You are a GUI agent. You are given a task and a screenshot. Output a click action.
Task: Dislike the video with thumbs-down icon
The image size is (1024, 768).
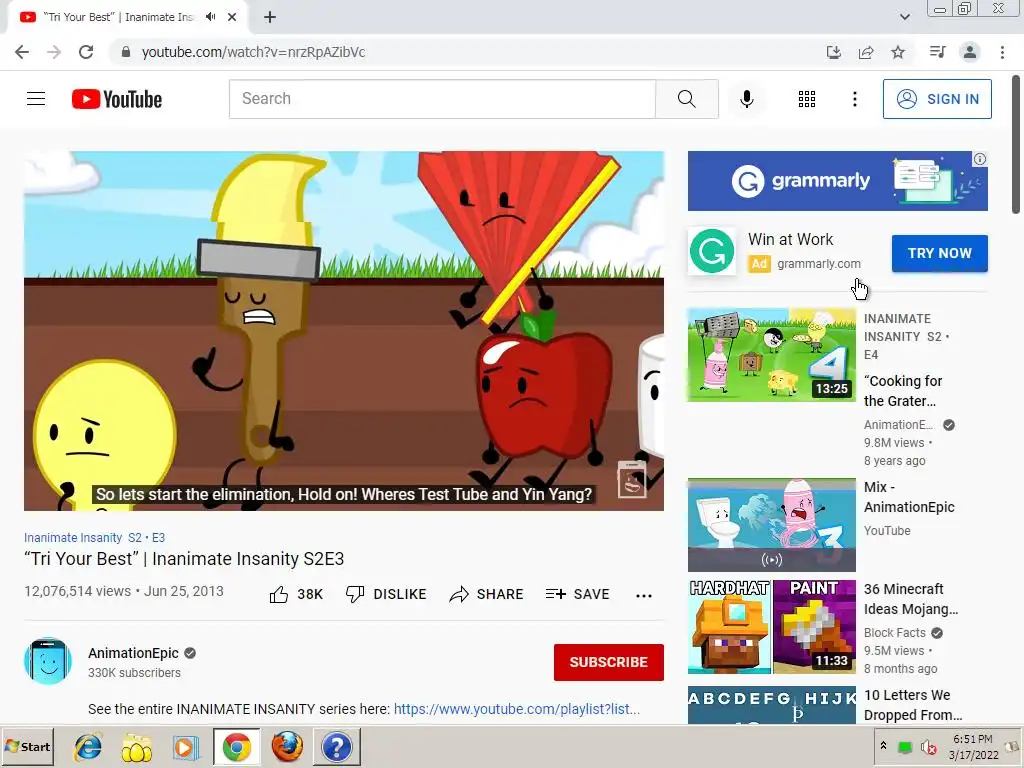tap(355, 594)
